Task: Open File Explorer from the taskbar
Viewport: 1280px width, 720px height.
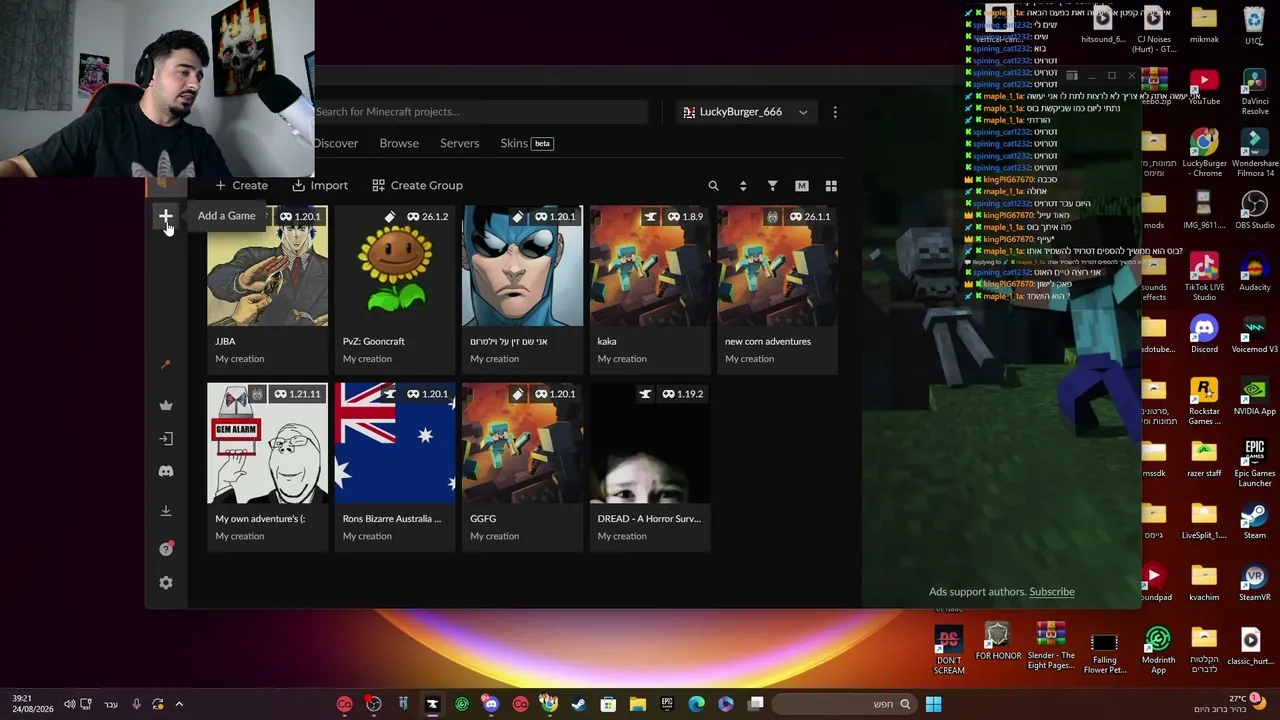Action: click(x=638, y=705)
